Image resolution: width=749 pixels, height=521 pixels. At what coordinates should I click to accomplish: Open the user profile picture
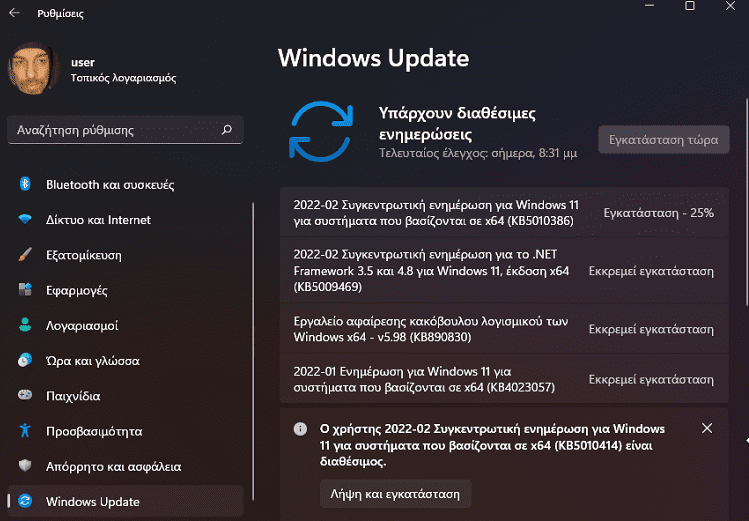(x=33, y=68)
